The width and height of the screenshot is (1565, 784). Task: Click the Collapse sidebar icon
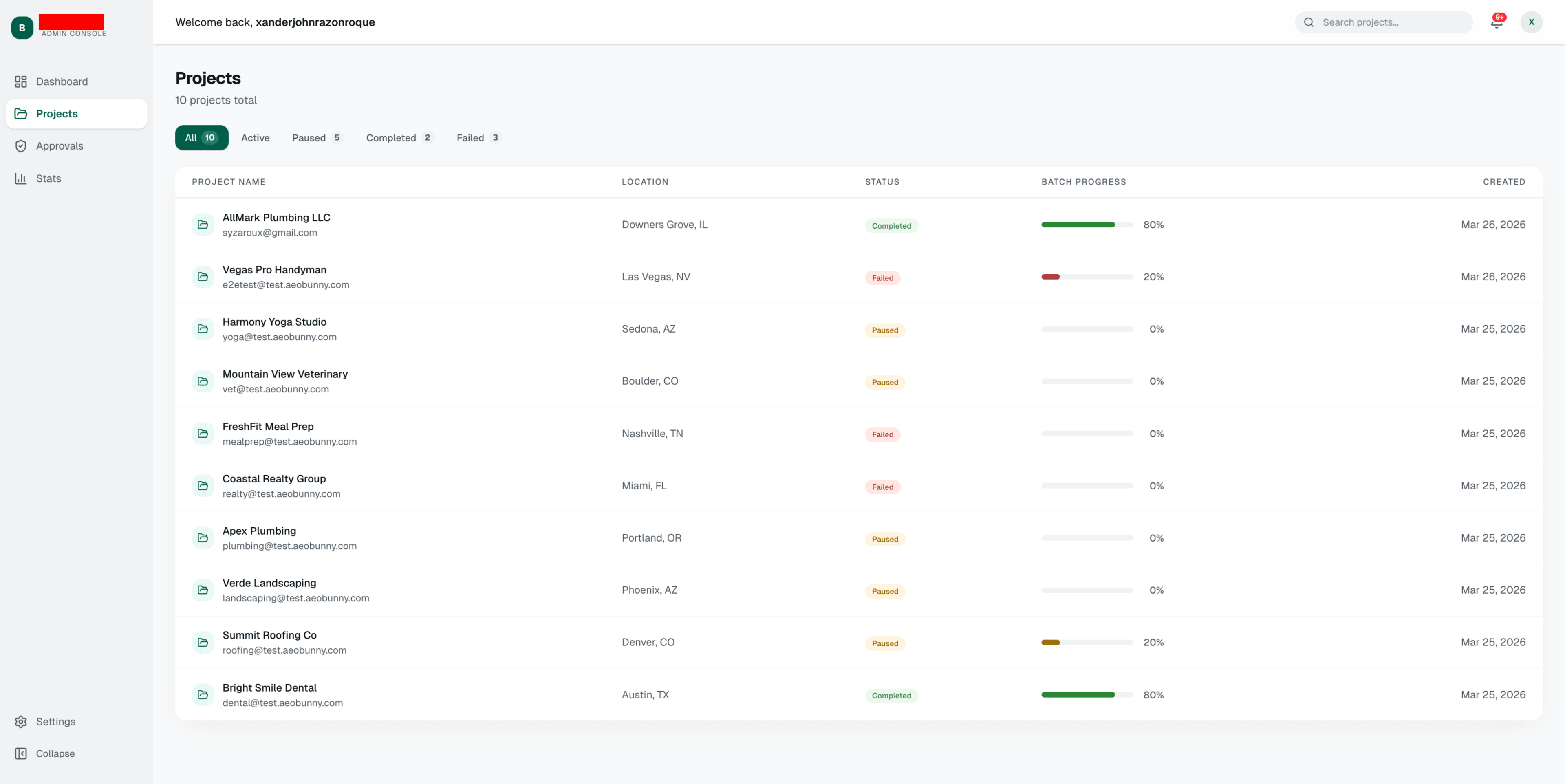21,753
